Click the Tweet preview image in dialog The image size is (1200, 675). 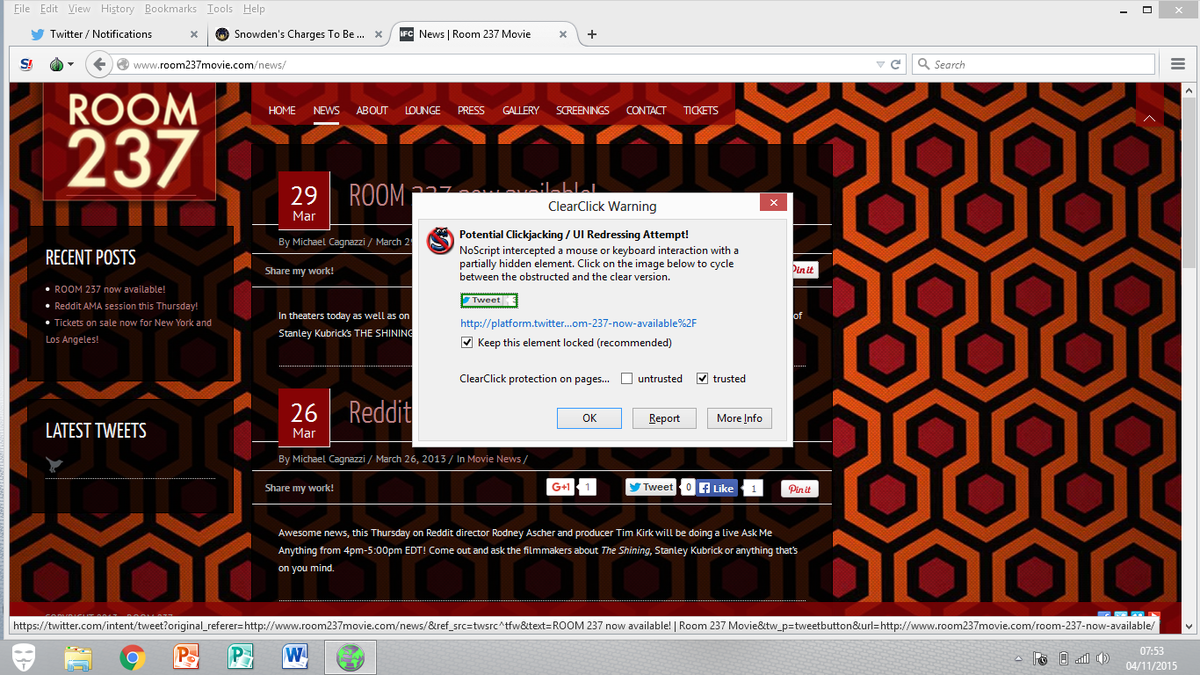point(489,300)
